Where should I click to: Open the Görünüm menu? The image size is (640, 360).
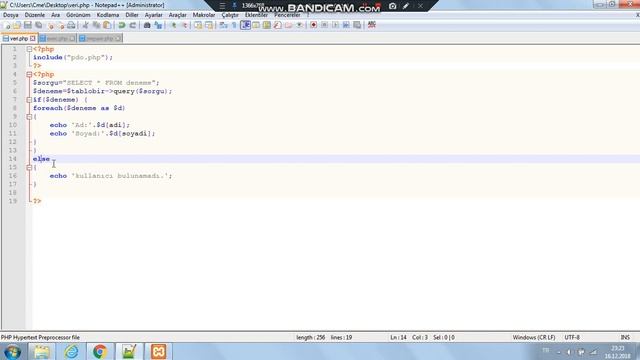coord(78,15)
